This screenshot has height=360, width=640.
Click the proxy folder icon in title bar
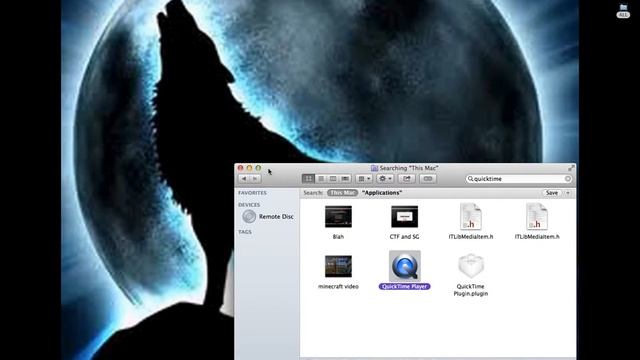tap(374, 168)
